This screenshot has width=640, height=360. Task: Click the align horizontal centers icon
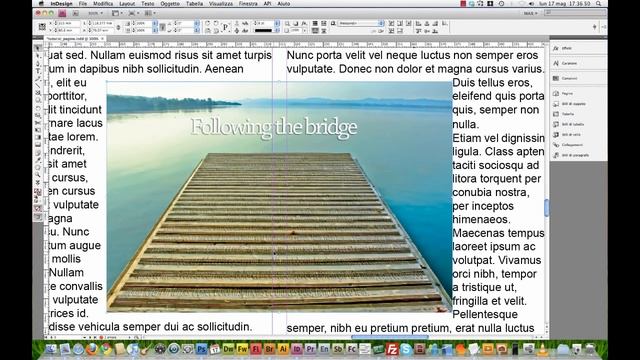coord(427,24)
